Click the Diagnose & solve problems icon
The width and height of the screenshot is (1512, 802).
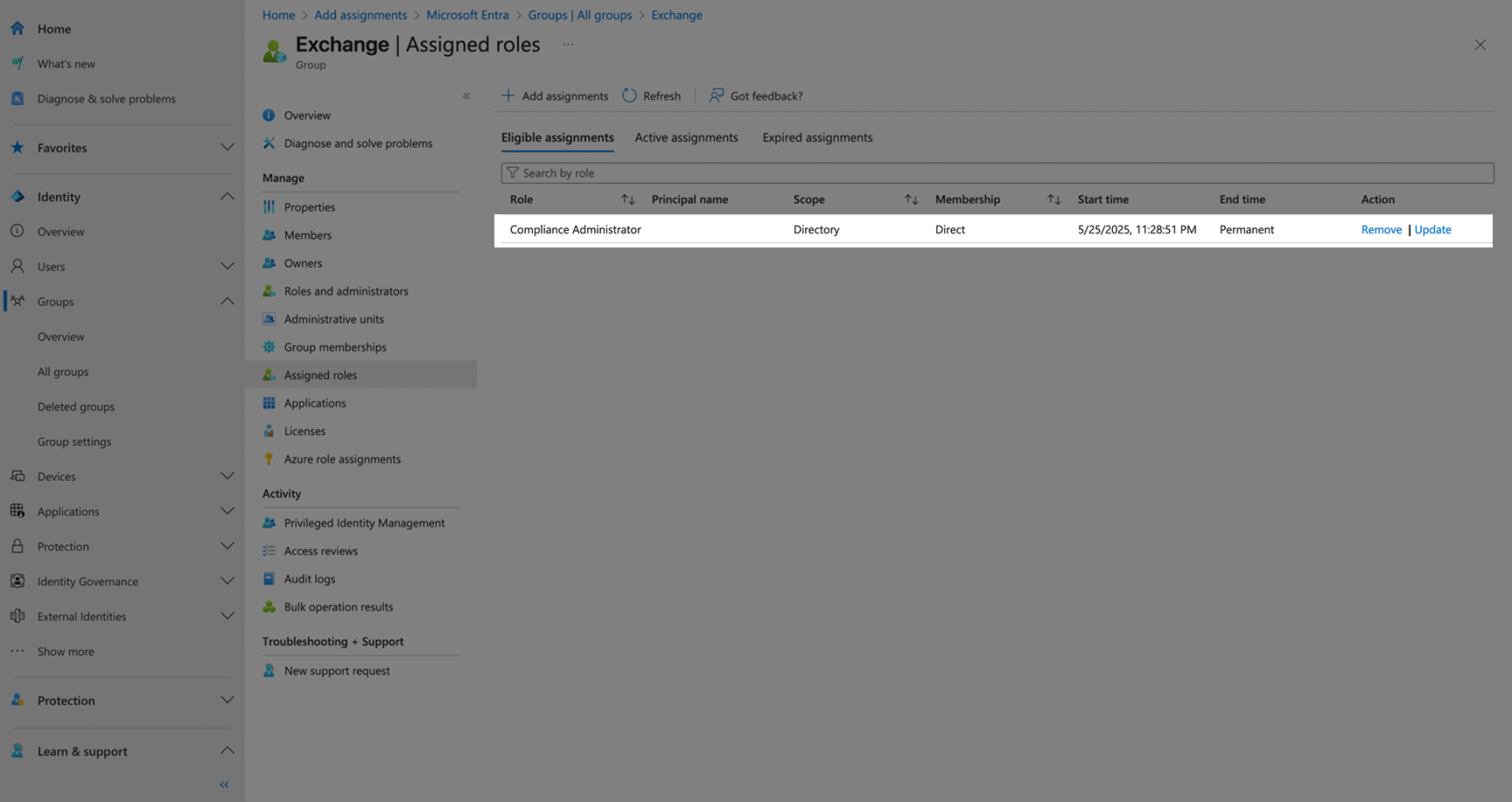[17, 99]
